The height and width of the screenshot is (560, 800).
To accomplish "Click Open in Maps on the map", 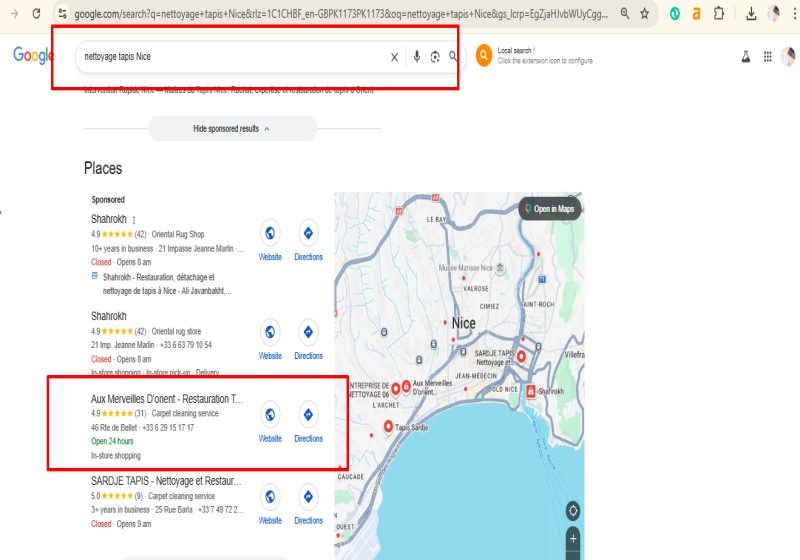I will [x=551, y=209].
